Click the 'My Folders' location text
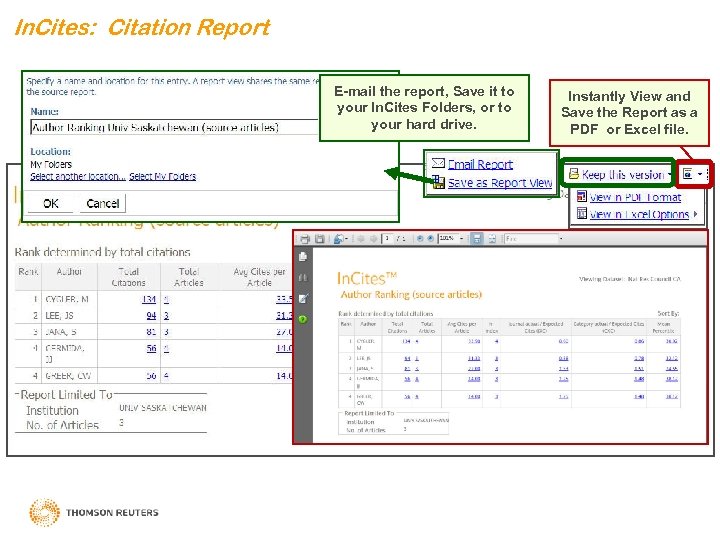 pos(51,164)
